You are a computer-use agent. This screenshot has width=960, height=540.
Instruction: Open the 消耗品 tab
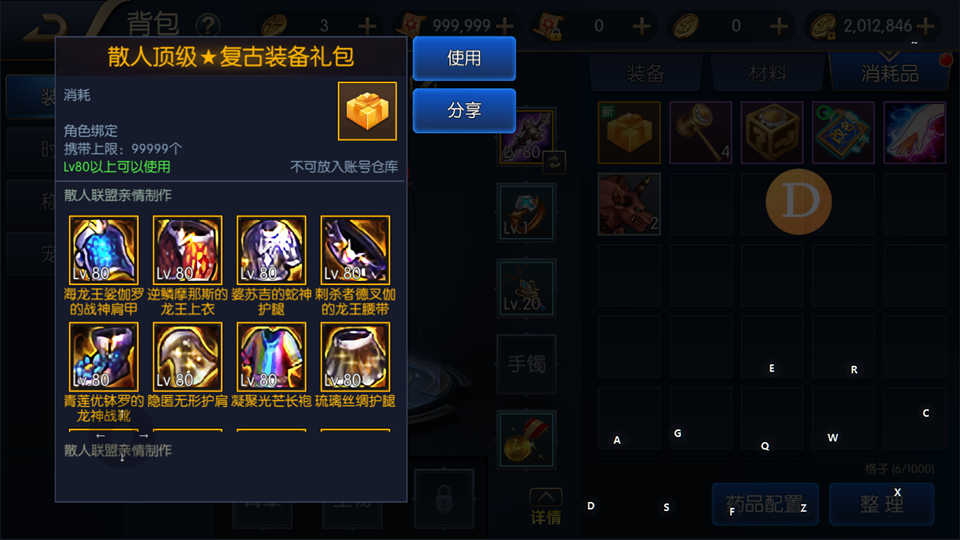coord(889,73)
